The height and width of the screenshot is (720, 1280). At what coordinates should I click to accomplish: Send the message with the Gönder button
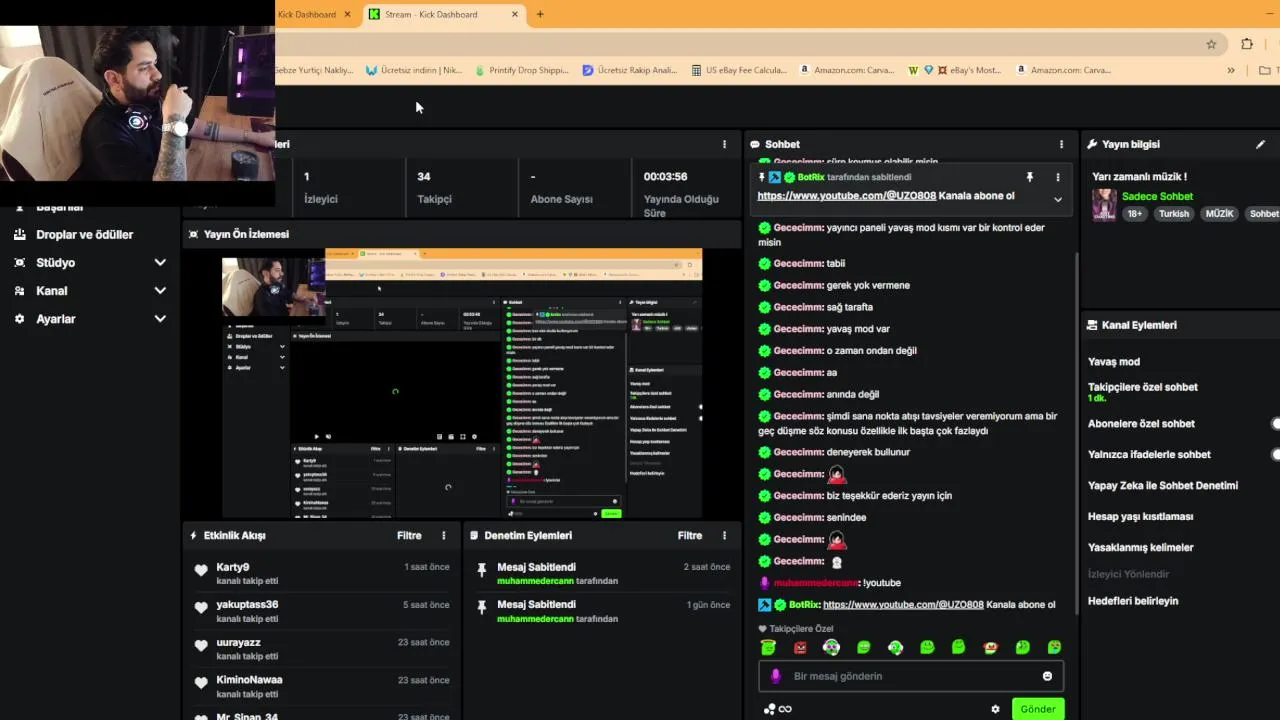pyautogui.click(x=1038, y=709)
